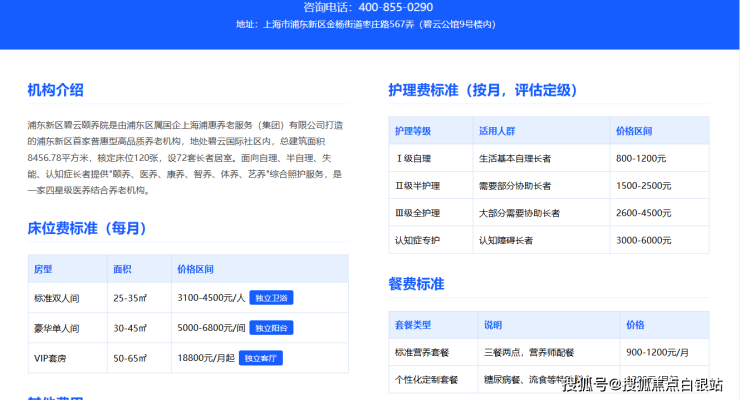
Task: Click the Ⅱ级半护理 cell
Action: (x=417, y=186)
